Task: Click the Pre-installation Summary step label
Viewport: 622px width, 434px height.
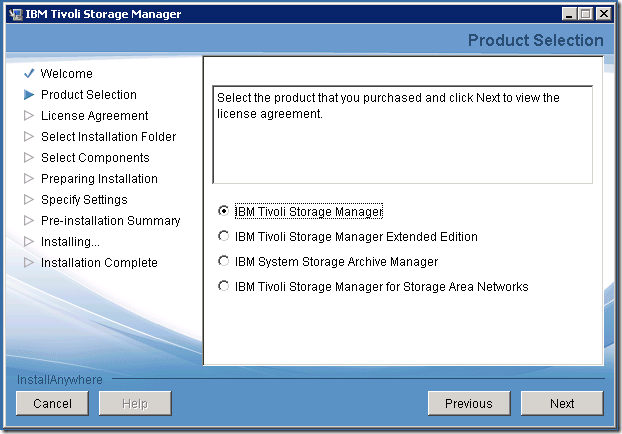Action: (110, 221)
